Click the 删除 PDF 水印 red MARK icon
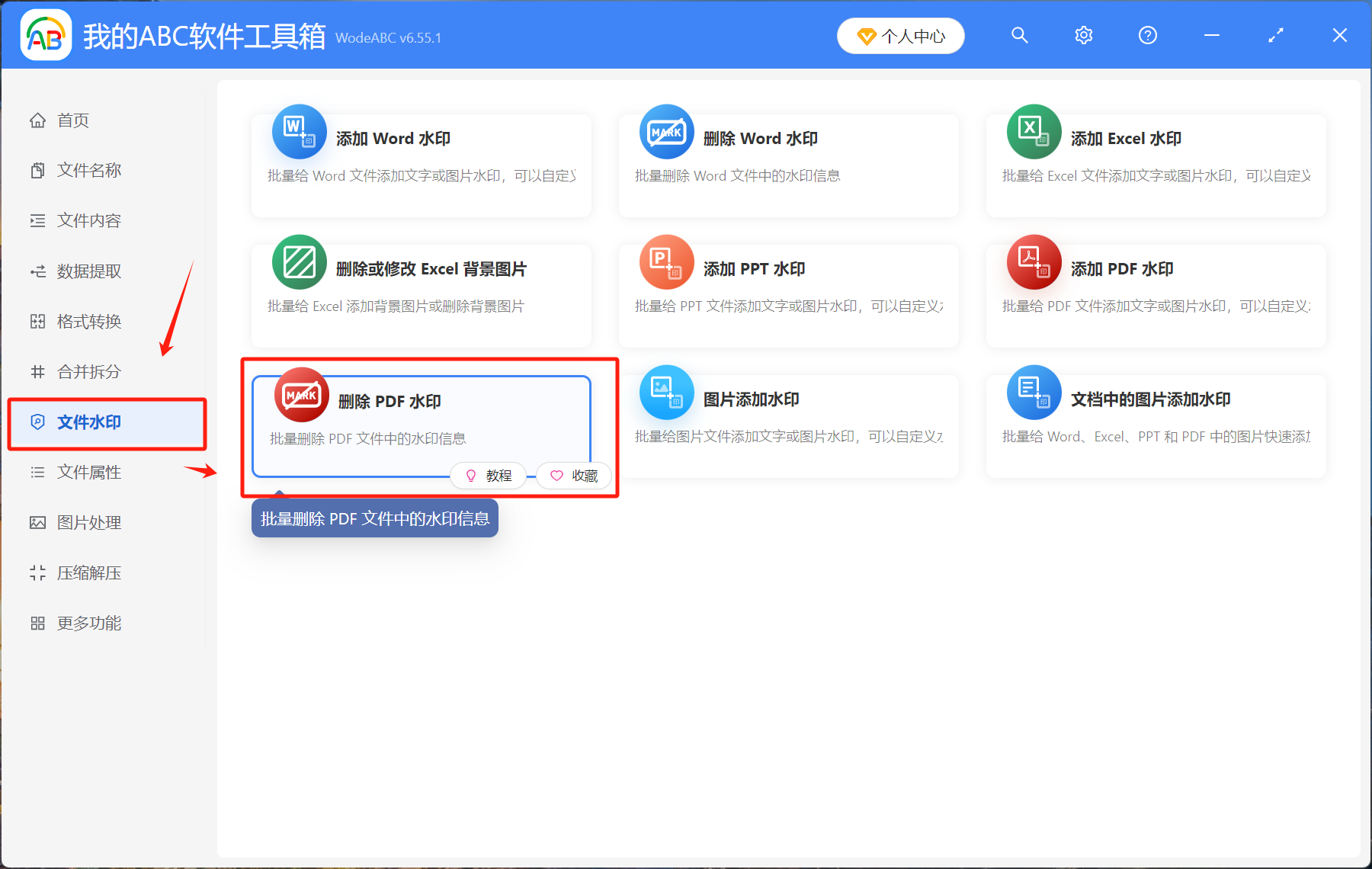The width and height of the screenshot is (1372, 869). (x=302, y=395)
